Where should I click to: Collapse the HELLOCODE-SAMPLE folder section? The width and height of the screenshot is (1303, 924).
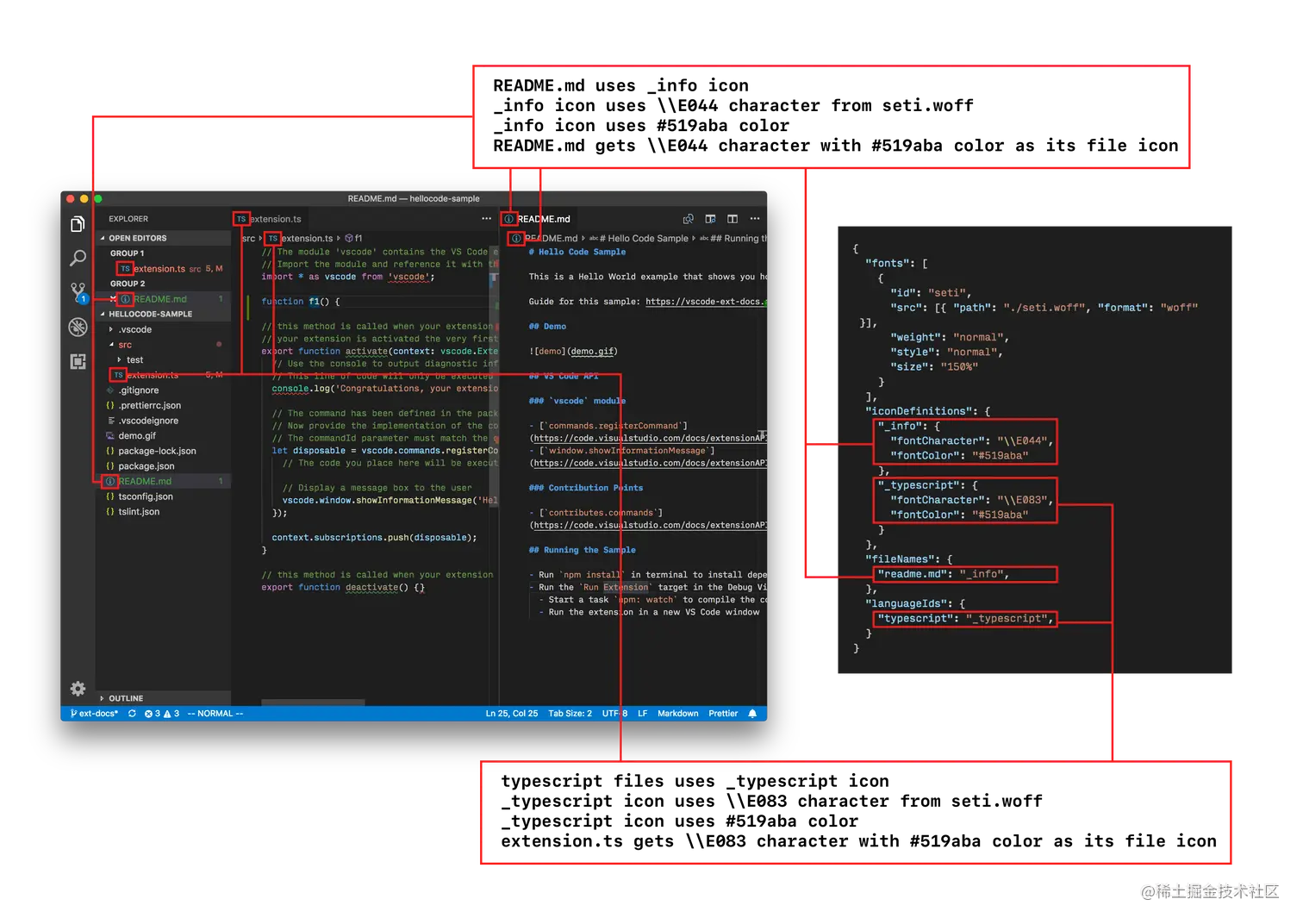(163, 315)
